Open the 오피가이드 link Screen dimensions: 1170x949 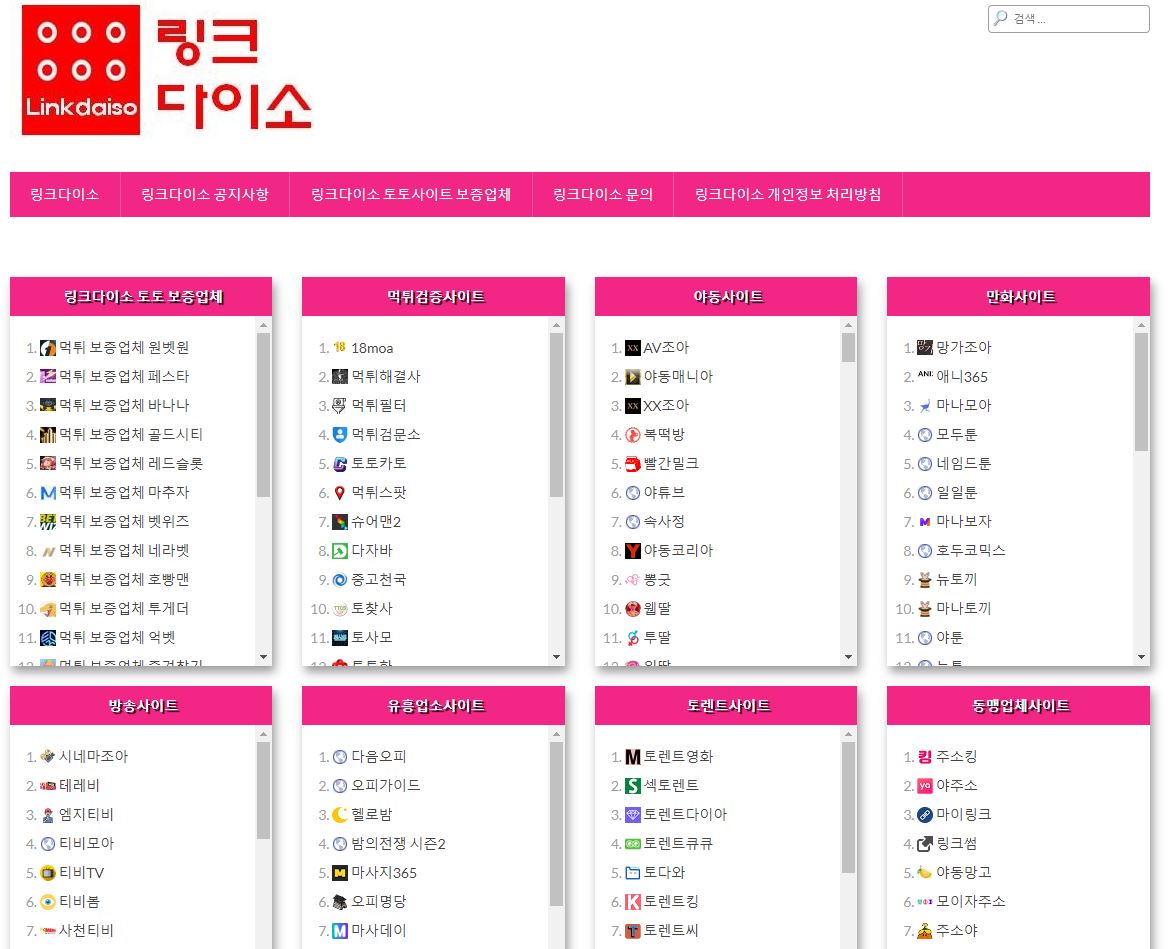(386, 786)
